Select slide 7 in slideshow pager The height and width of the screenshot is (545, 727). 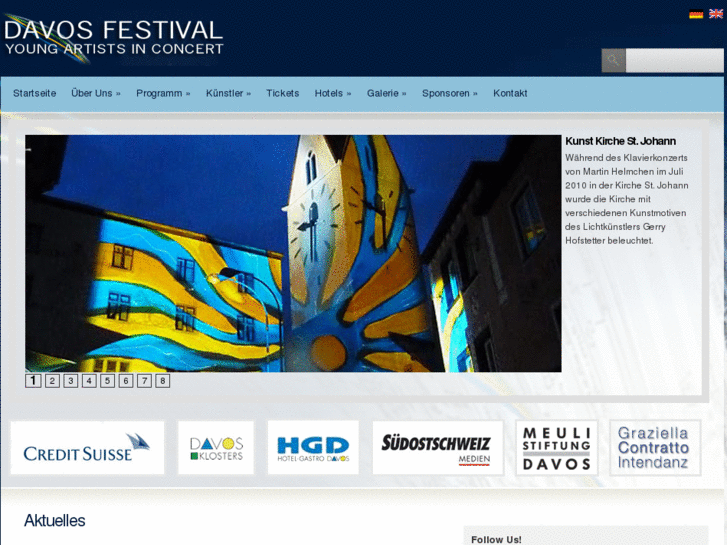pos(144,381)
